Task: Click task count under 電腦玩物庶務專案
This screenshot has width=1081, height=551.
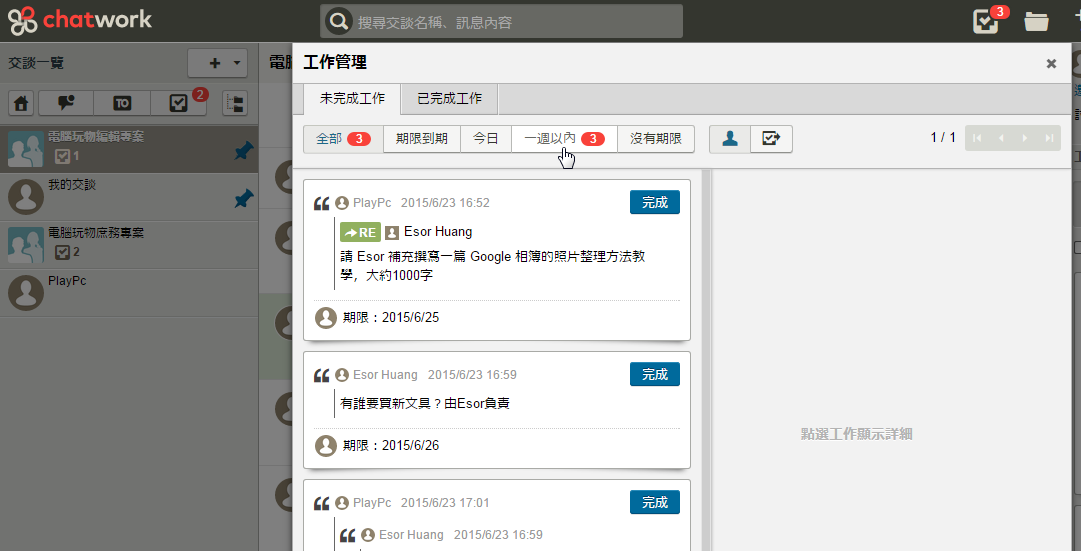Action: pos(68,252)
